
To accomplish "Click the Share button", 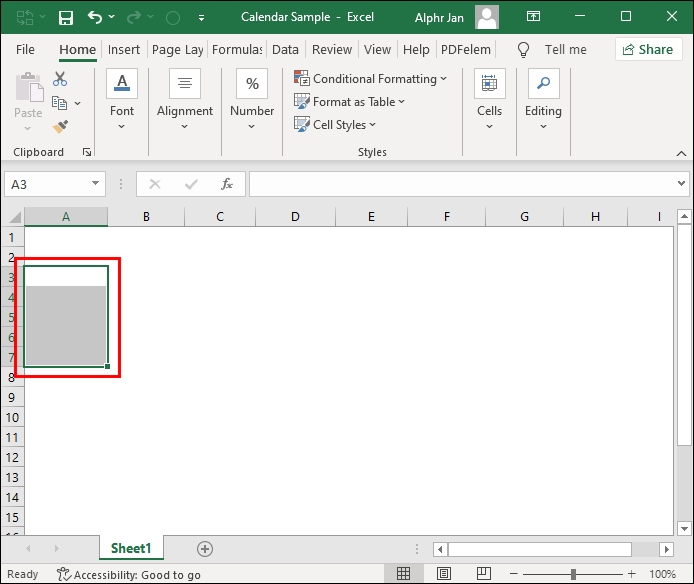I will tap(648, 50).
